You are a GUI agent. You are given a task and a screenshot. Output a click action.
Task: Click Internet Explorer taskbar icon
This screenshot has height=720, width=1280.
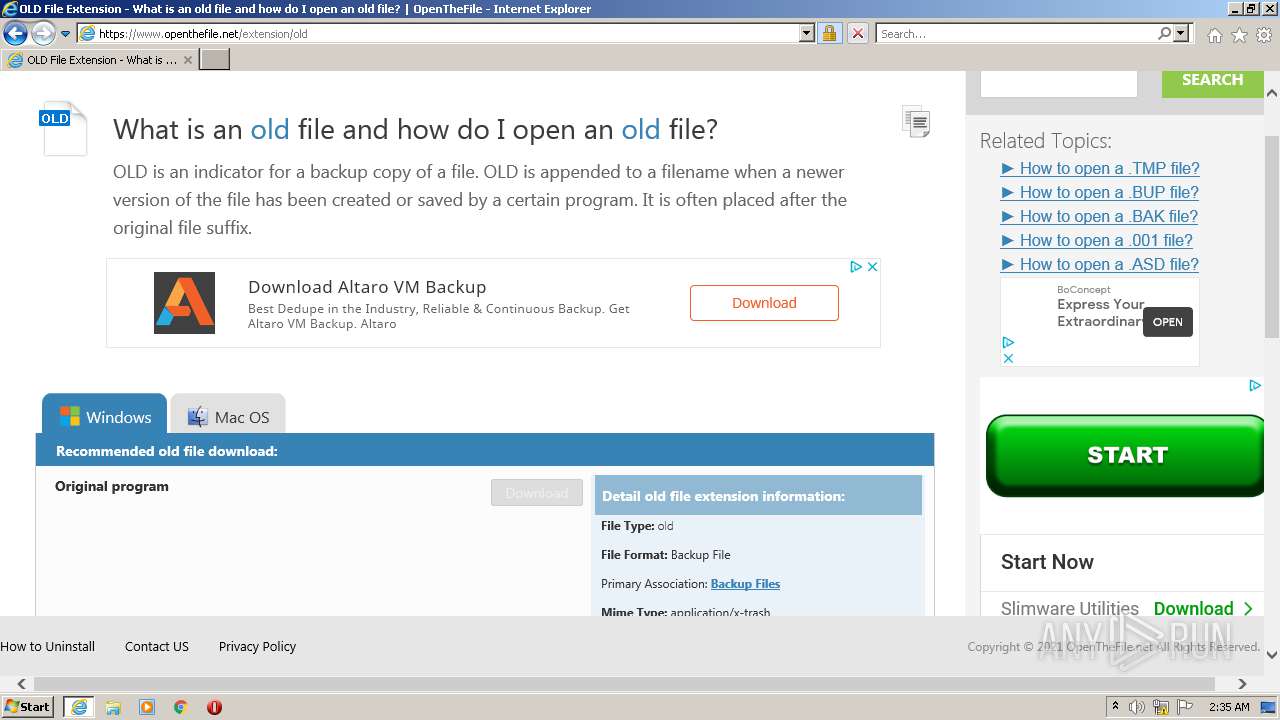coord(78,707)
